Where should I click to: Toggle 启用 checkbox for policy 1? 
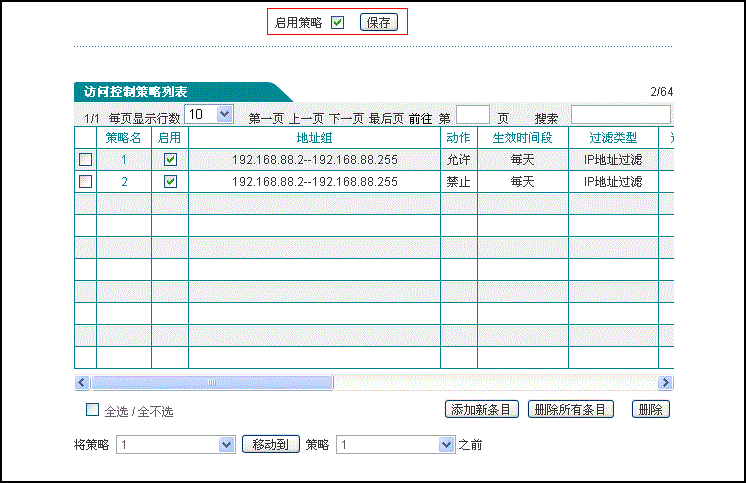coord(170,159)
